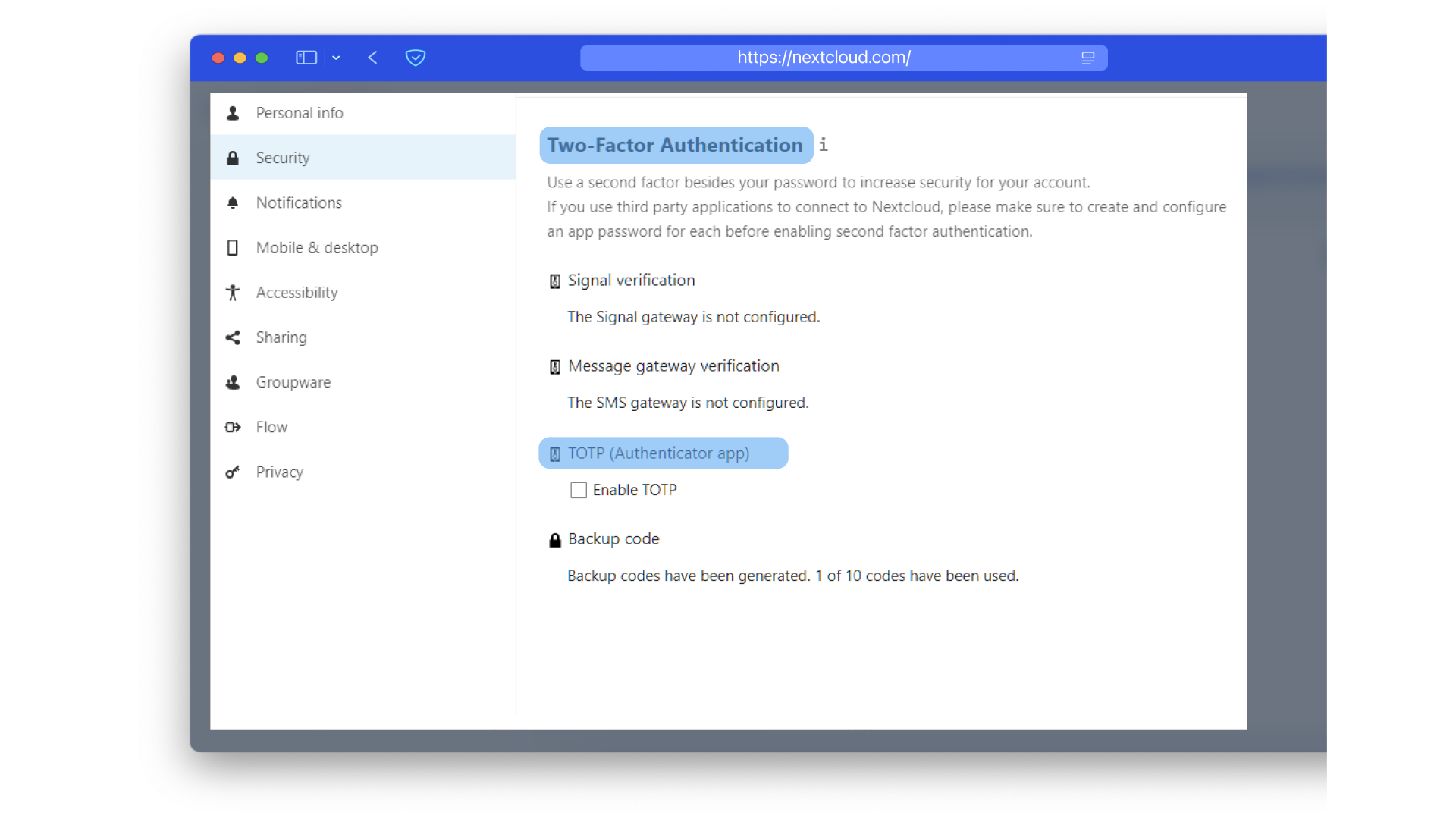Click the browser sidebar toggle icon
This screenshot has width=1456, height=819.
(x=306, y=58)
